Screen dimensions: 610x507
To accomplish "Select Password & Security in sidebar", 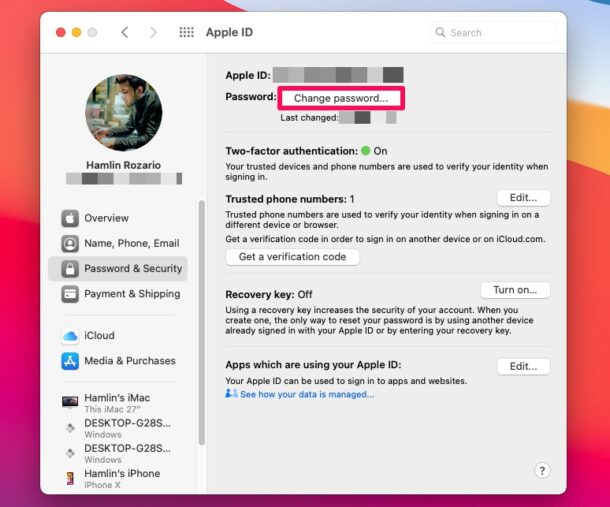I will click(x=118, y=268).
